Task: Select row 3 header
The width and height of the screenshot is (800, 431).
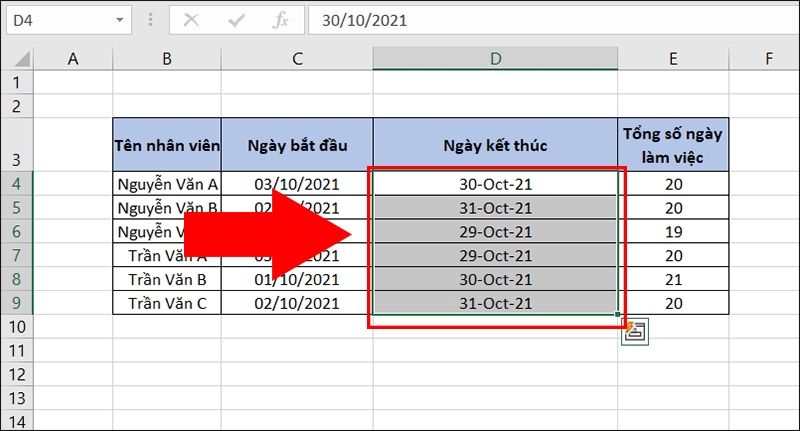Action: click(x=17, y=145)
